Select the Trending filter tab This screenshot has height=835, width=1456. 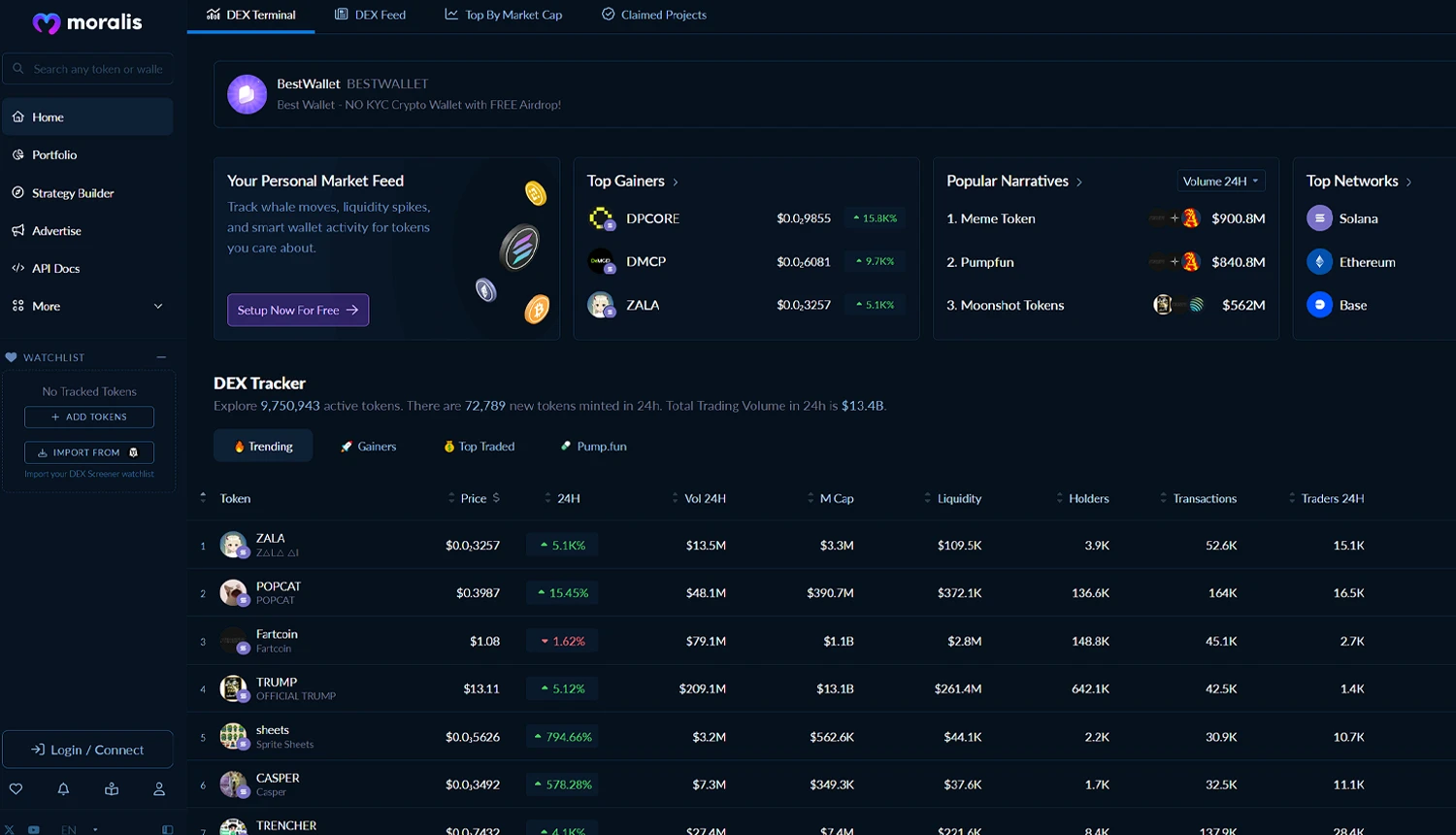click(263, 446)
